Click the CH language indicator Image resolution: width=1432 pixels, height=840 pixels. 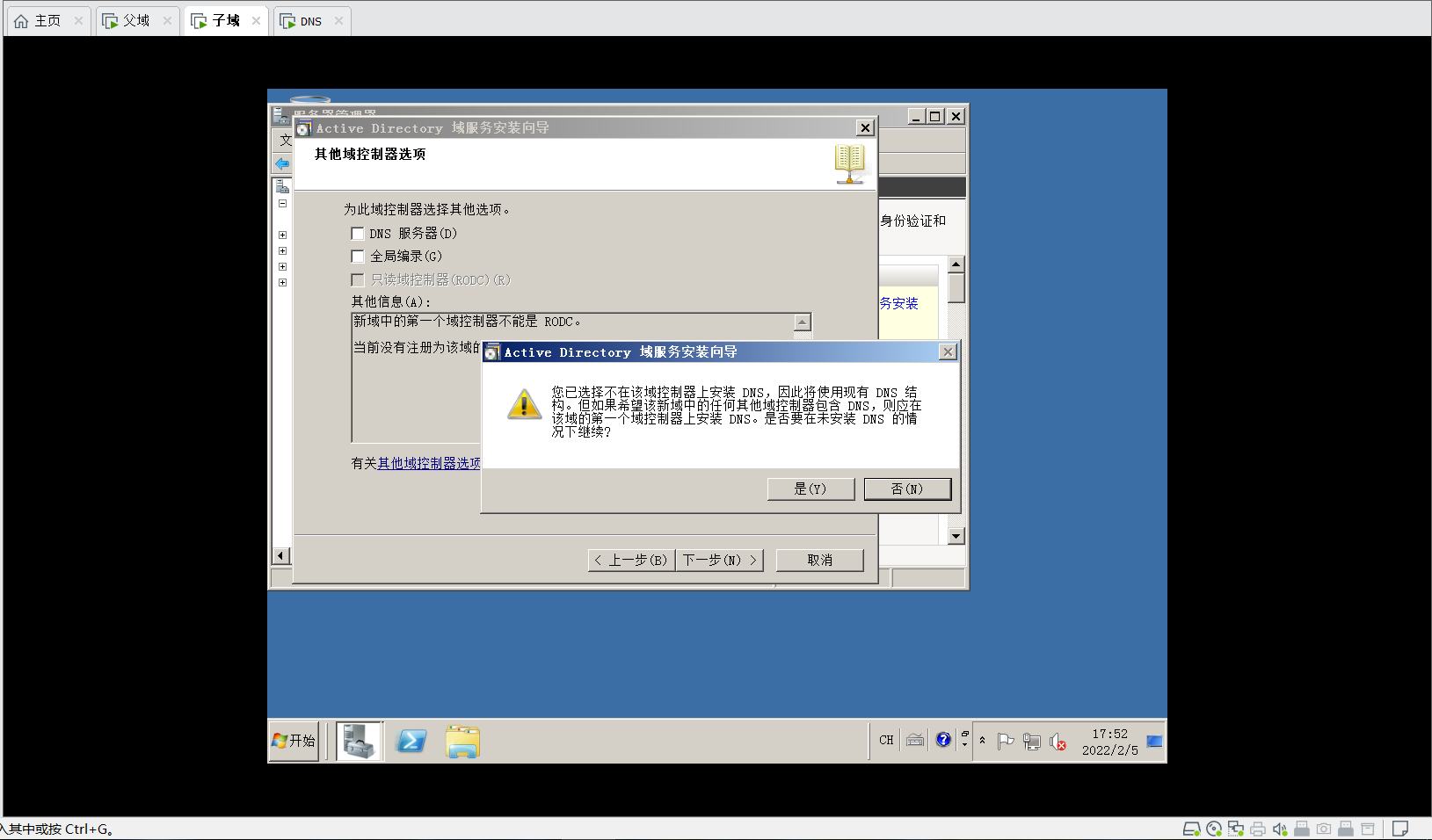point(886,741)
